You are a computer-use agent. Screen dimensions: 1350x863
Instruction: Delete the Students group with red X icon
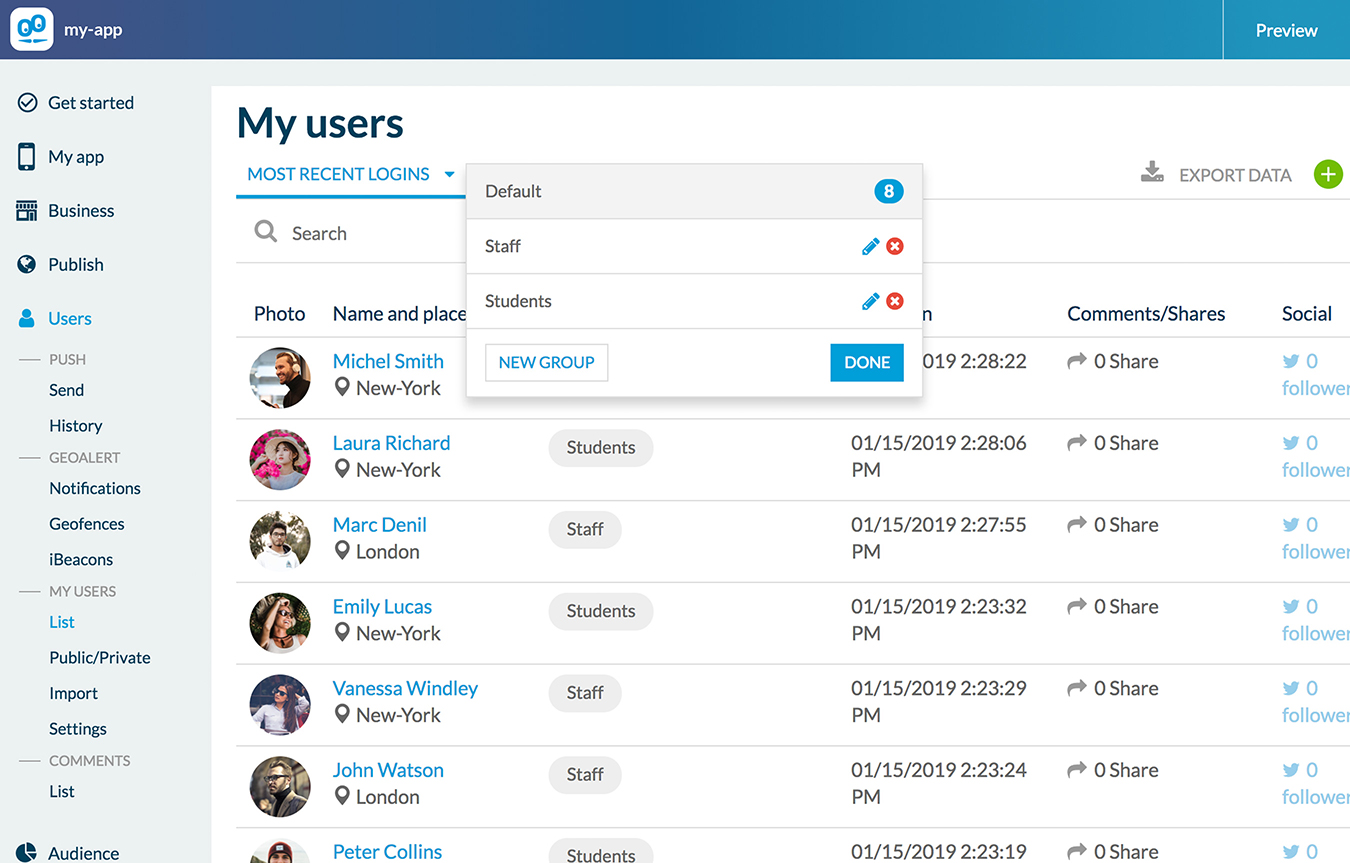coord(895,301)
